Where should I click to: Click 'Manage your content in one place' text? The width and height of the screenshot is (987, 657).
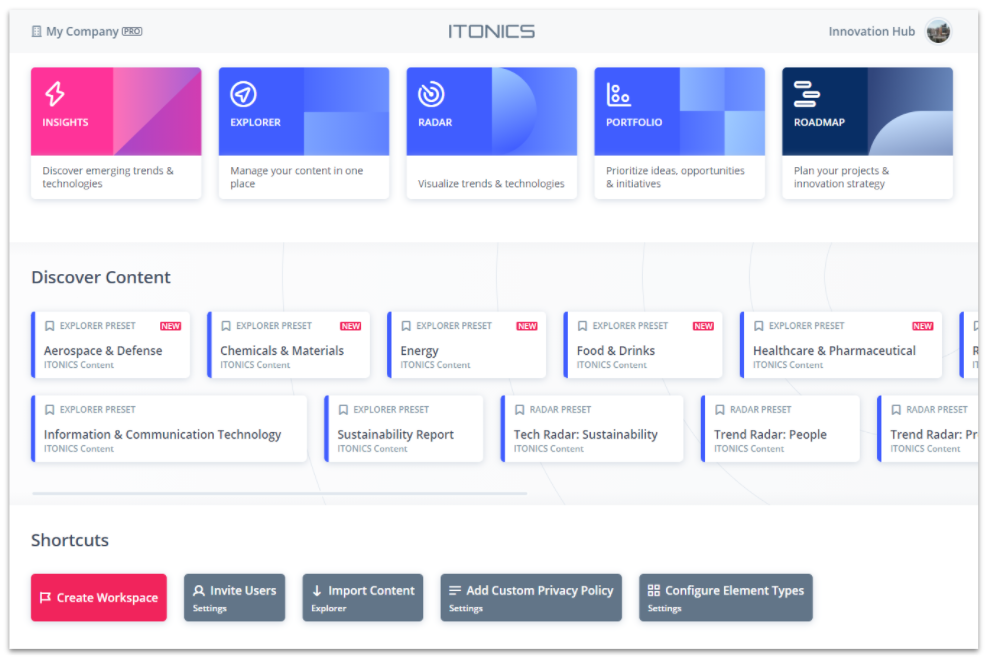pos(296,177)
